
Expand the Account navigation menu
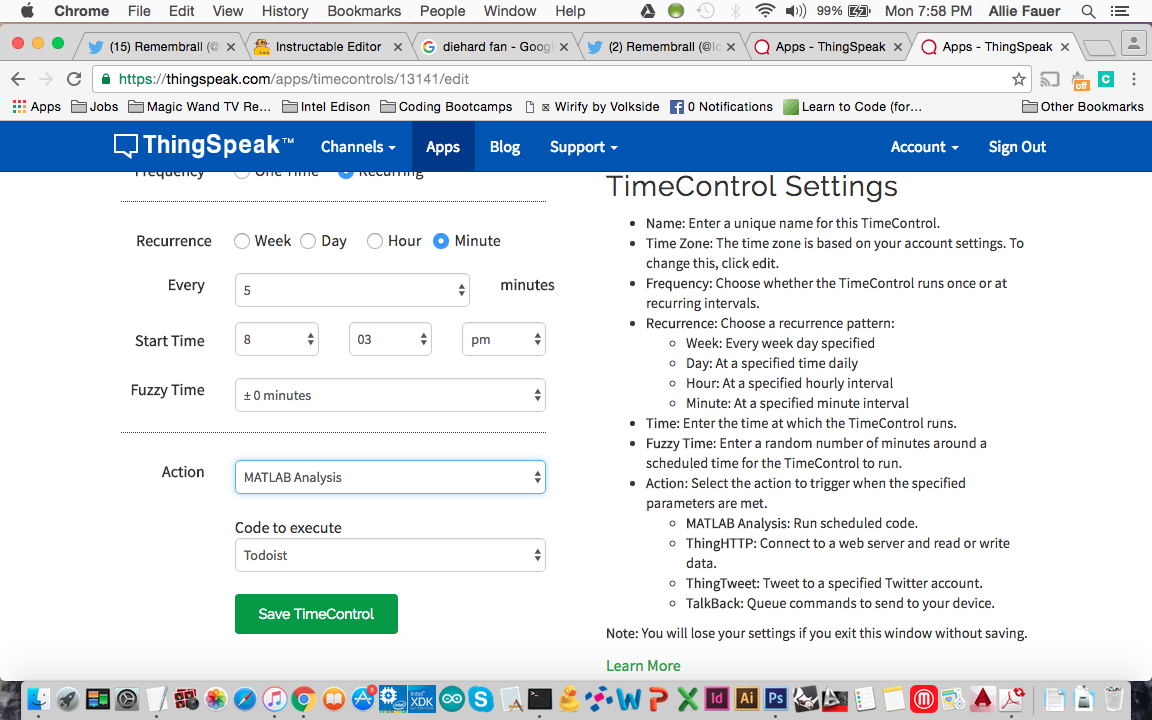click(924, 147)
